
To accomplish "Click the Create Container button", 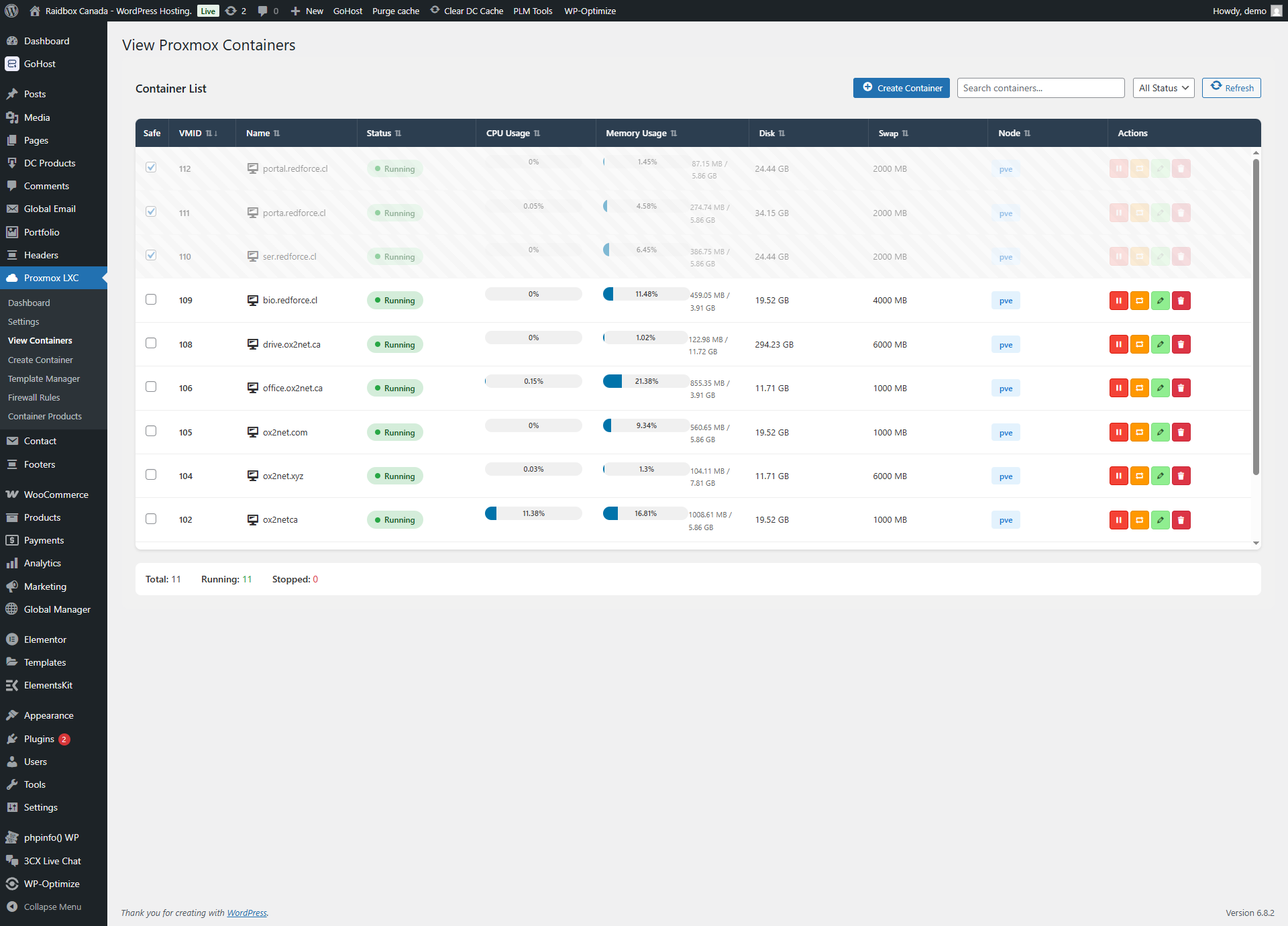I will point(901,88).
